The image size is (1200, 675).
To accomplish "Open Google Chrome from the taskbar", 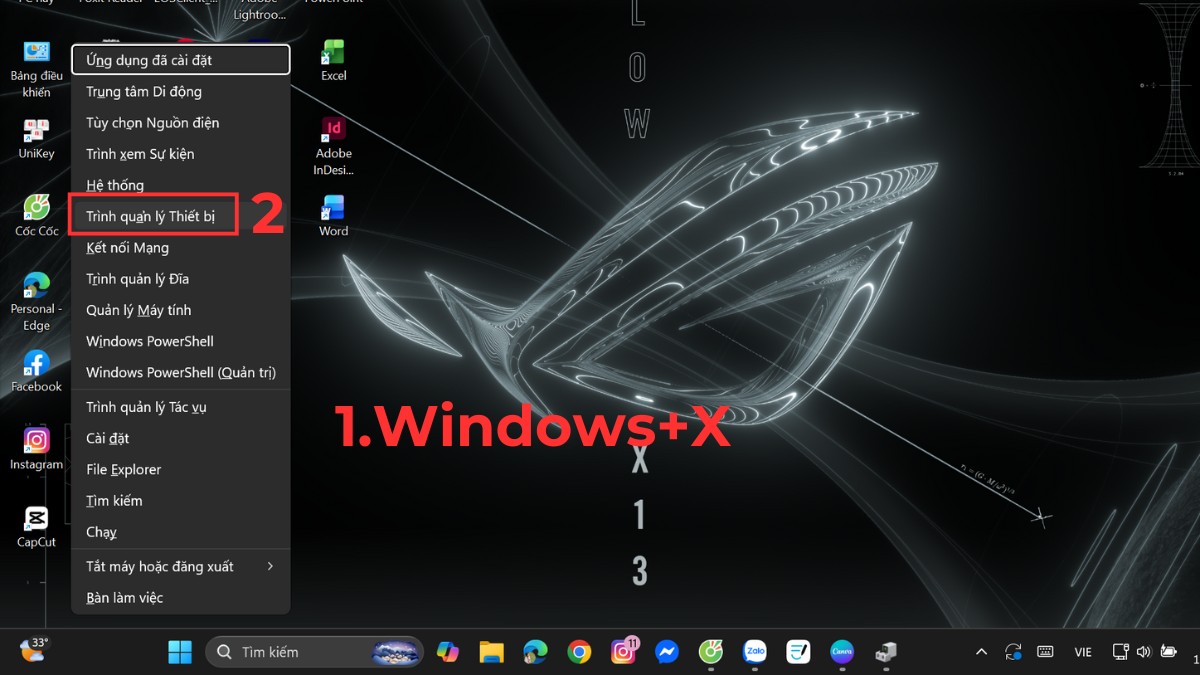I will pos(579,652).
